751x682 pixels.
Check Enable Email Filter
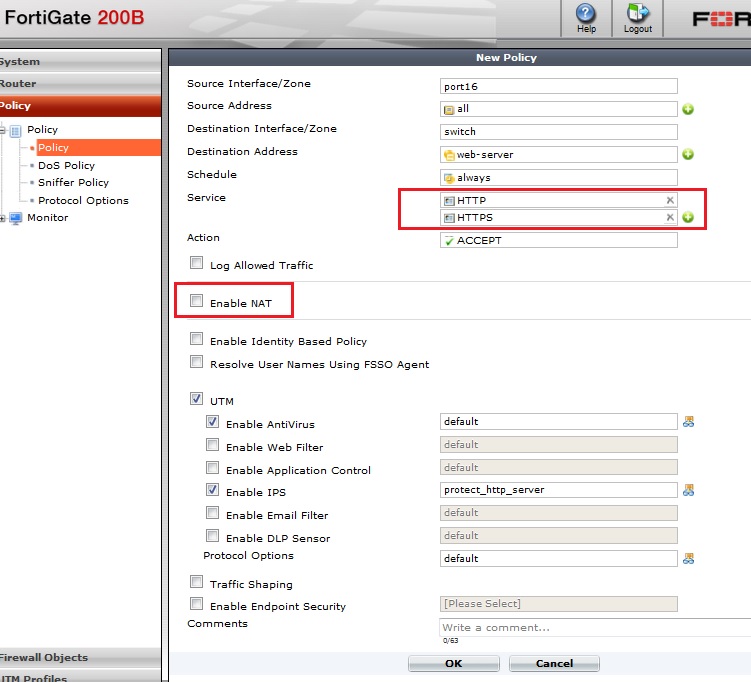click(212, 512)
